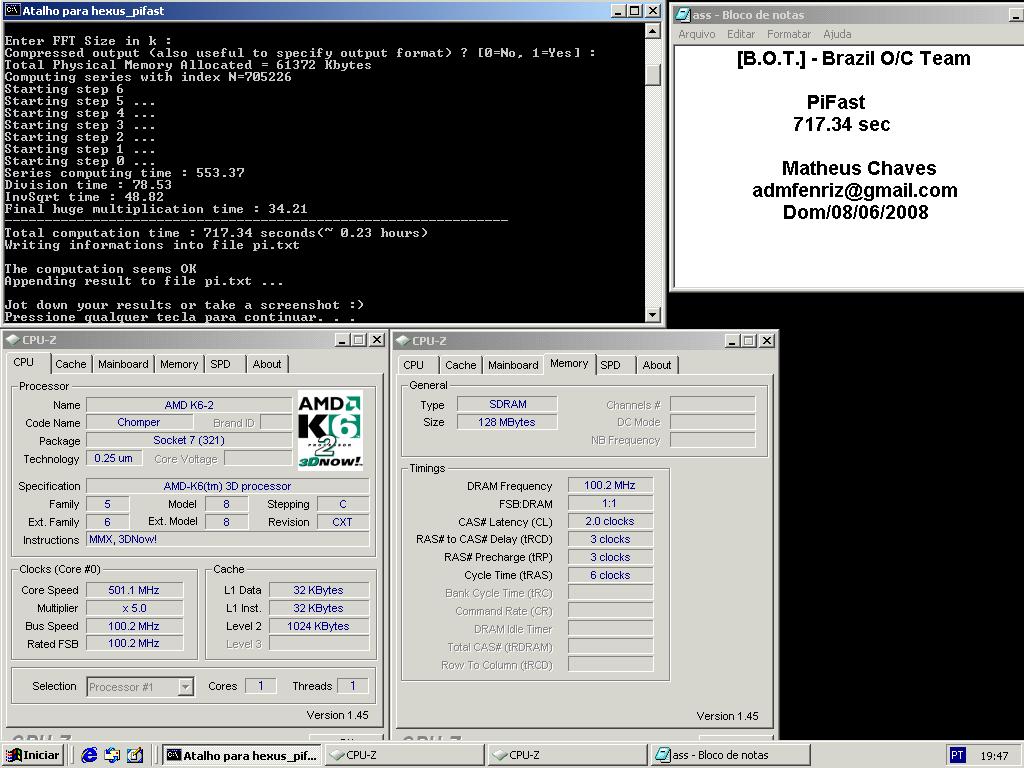Select Memory tab in left CPU-Z window
The width and height of the screenshot is (1024, 768).
click(x=179, y=364)
